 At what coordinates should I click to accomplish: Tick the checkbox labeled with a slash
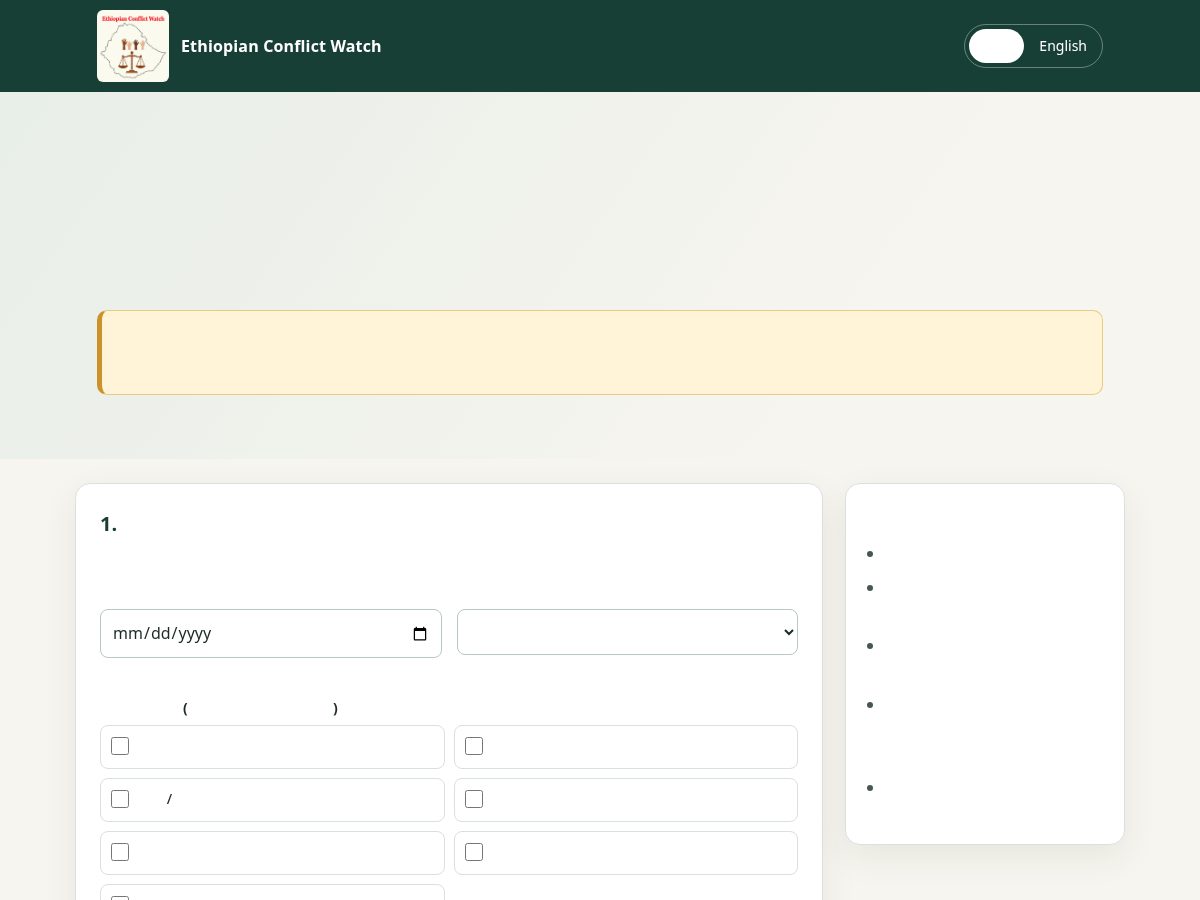[x=120, y=799]
